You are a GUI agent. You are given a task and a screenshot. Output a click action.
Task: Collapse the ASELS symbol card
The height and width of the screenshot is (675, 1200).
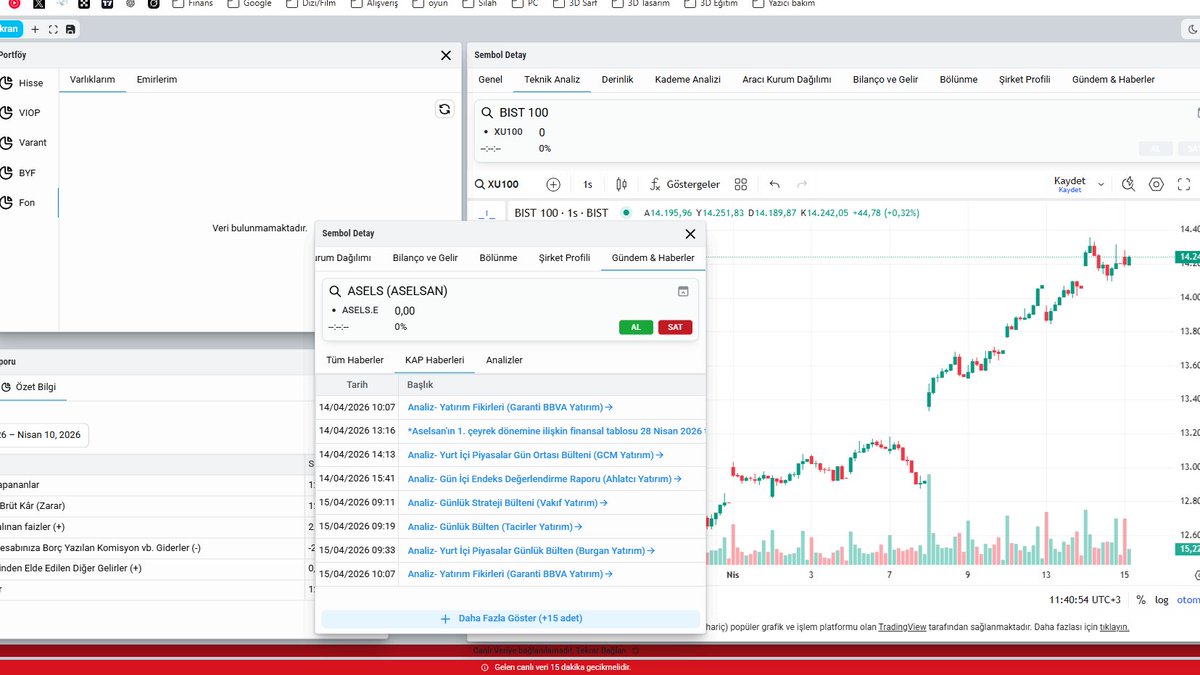683,291
